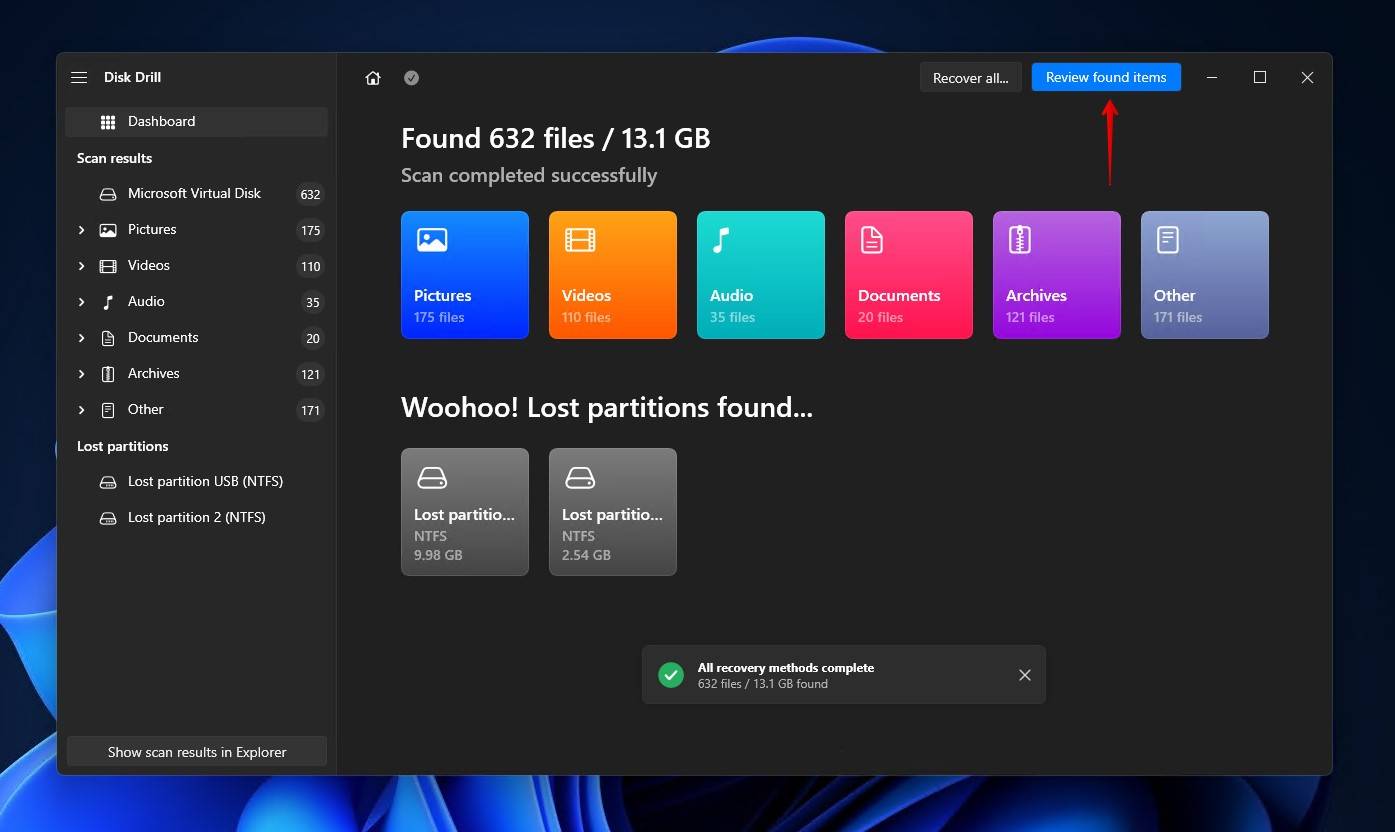Click the 171 Other count badge
This screenshot has width=1395, height=832.
[310, 411]
